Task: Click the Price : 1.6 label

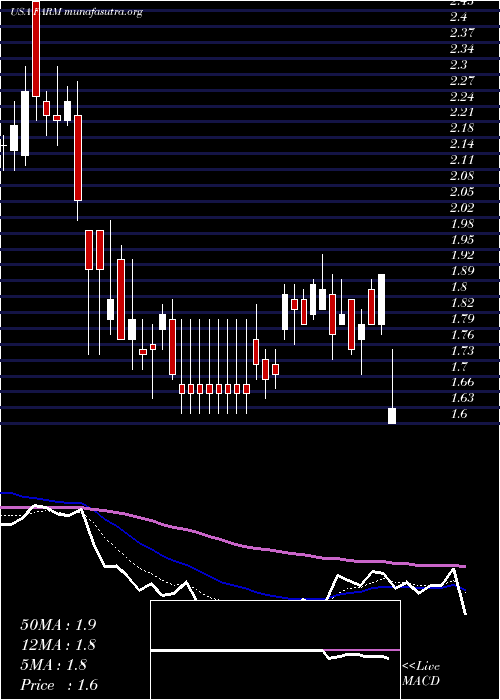Action: tap(59, 685)
